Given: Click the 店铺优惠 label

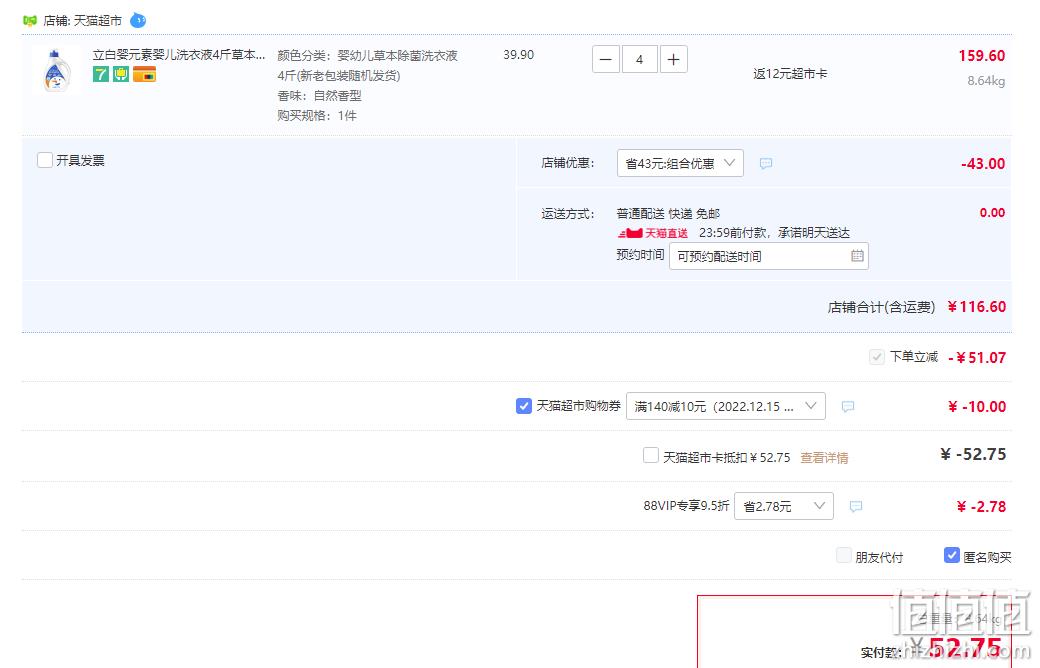Looking at the screenshot, I should (x=568, y=163).
